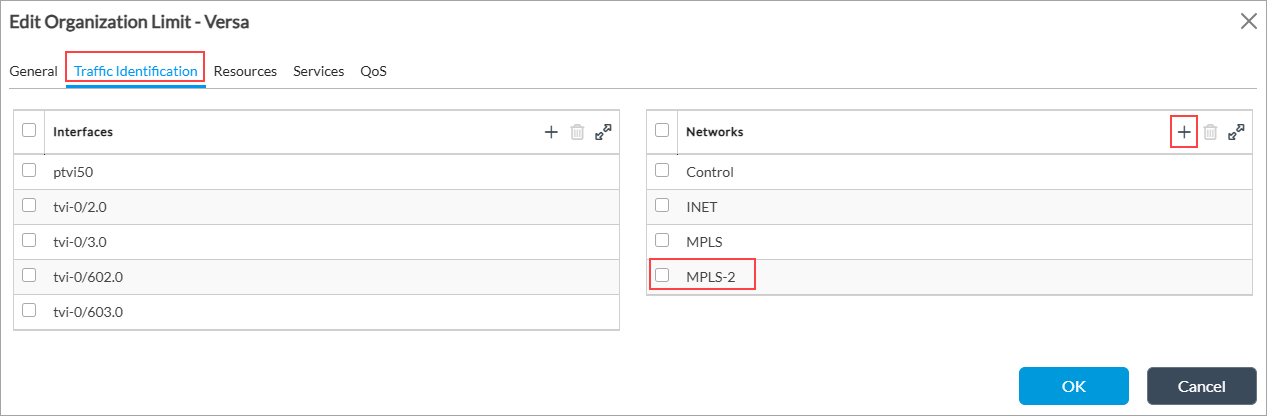This screenshot has height=416, width=1267.
Task: Switch to the General tab
Action: [x=33, y=72]
